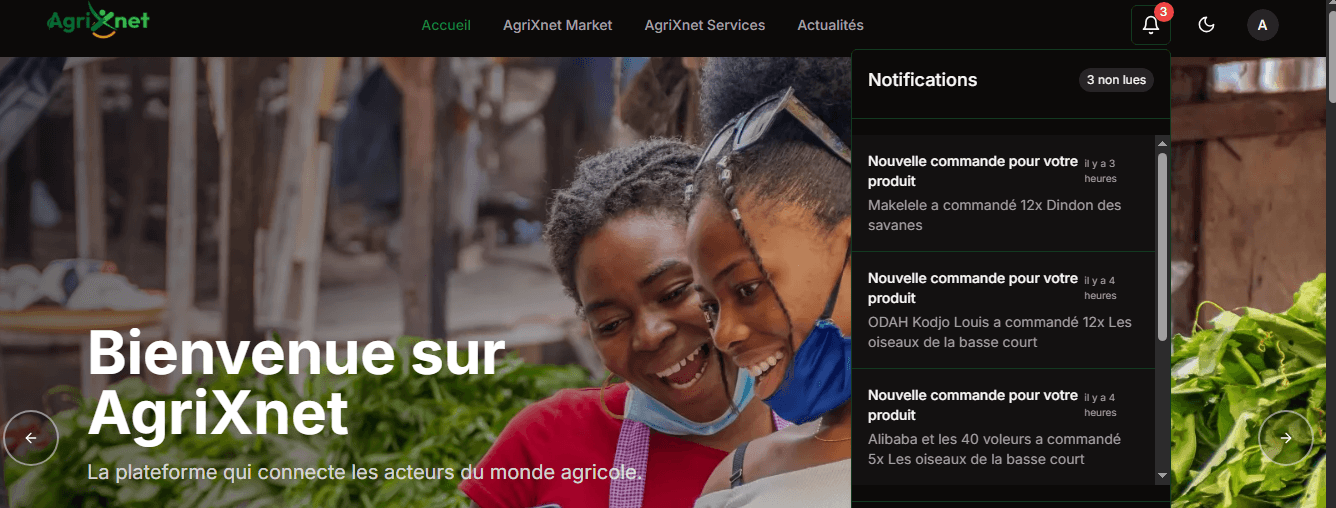Advance to the next carousel slide

[1285, 437]
